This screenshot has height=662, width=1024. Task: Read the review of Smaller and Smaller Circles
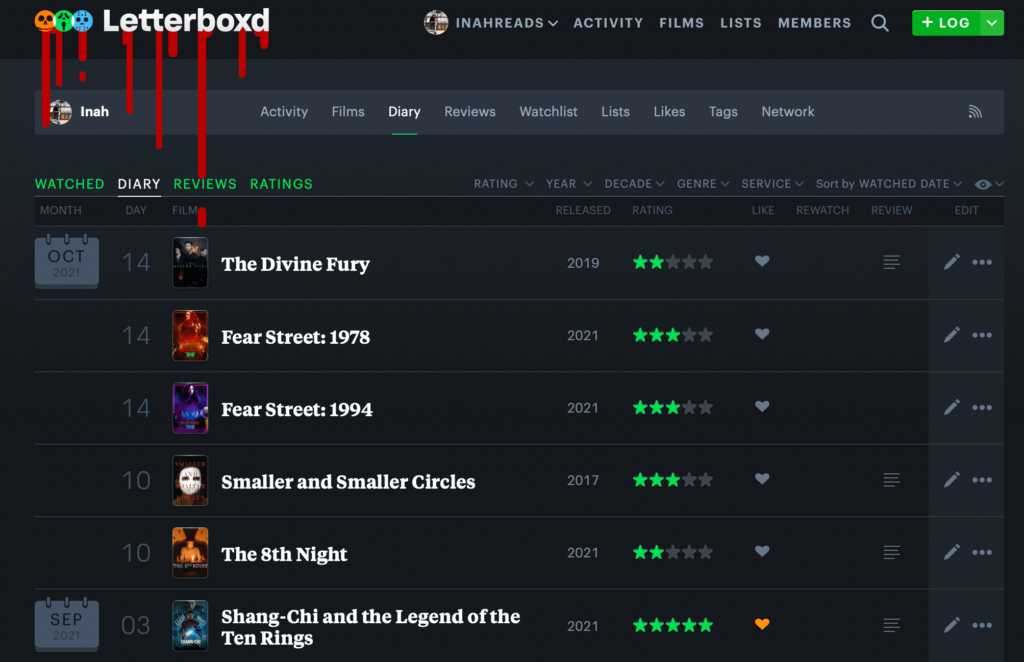pyautogui.click(x=891, y=481)
